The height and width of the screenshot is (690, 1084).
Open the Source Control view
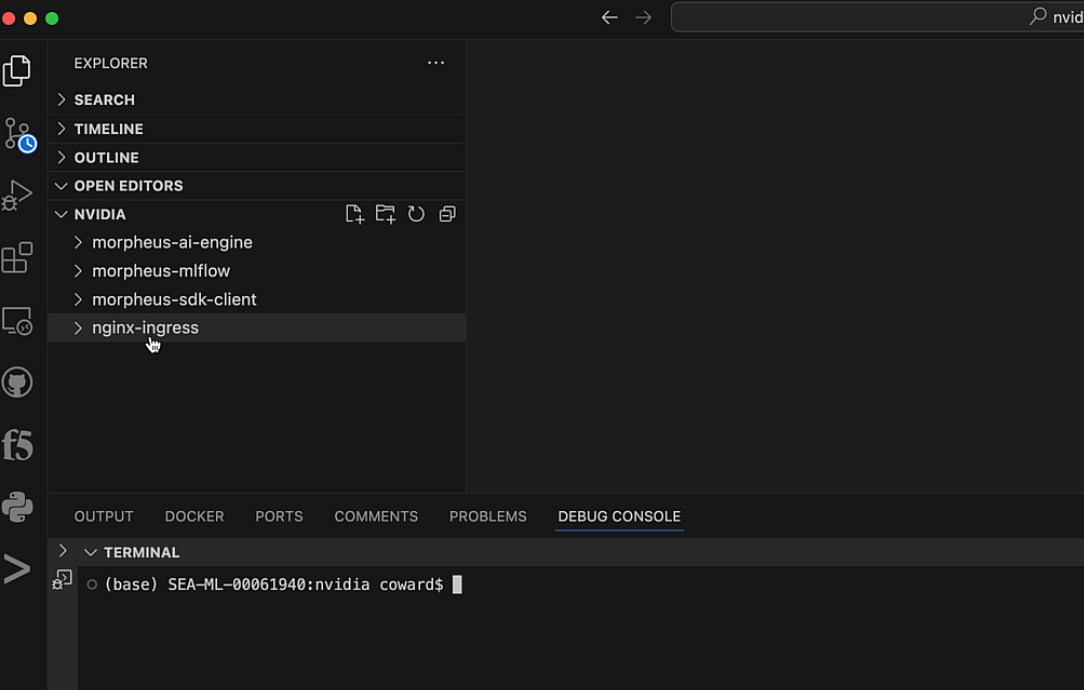(x=19, y=136)
